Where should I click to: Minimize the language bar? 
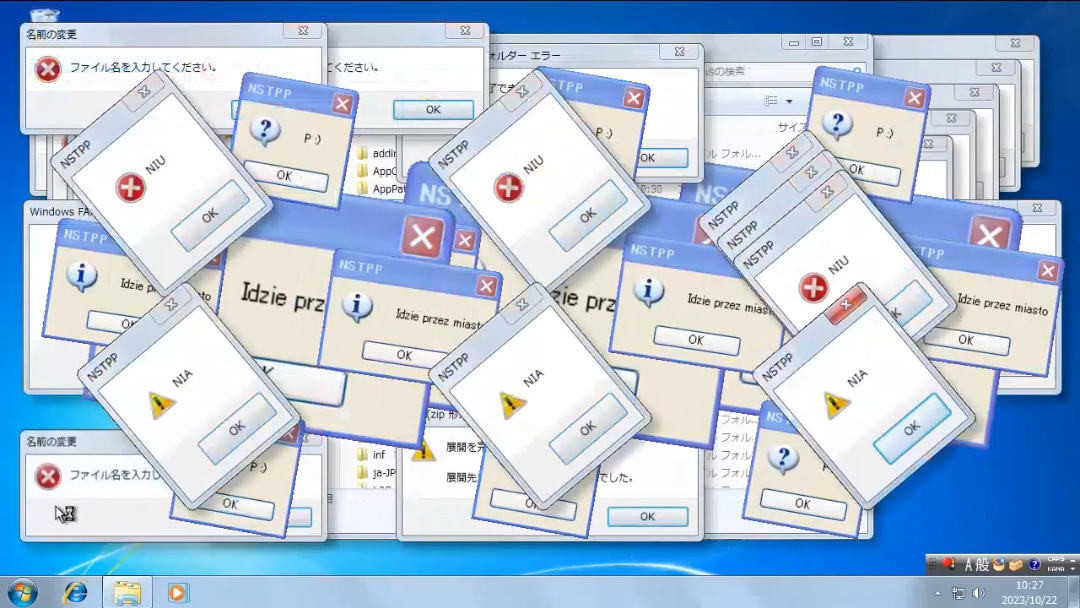point(1073,559)
